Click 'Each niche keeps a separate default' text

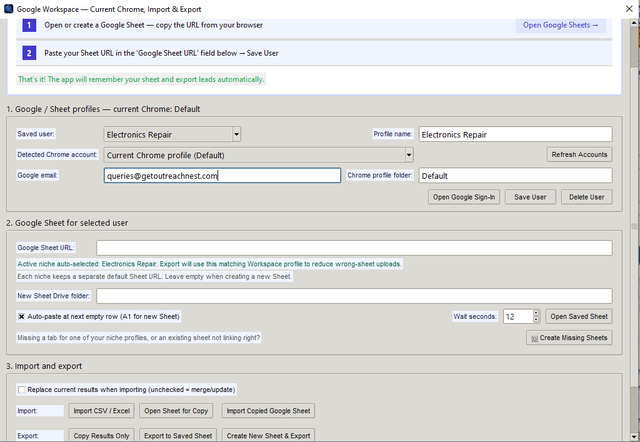[154, 276]
